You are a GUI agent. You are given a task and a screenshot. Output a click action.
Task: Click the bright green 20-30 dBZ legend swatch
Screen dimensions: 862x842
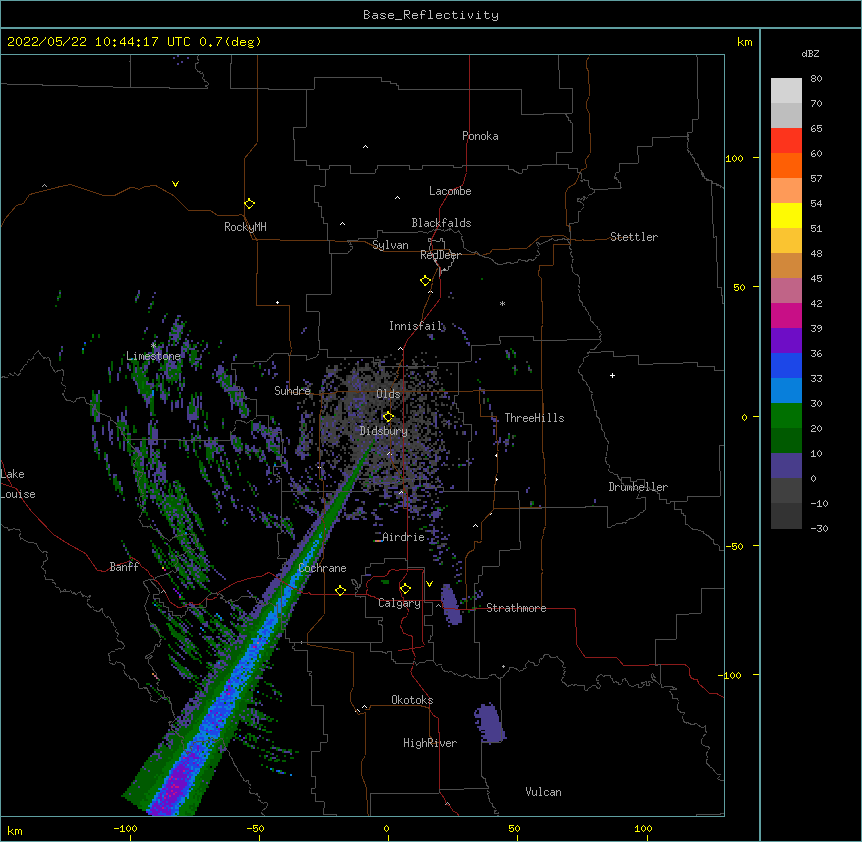coord(786,416)
